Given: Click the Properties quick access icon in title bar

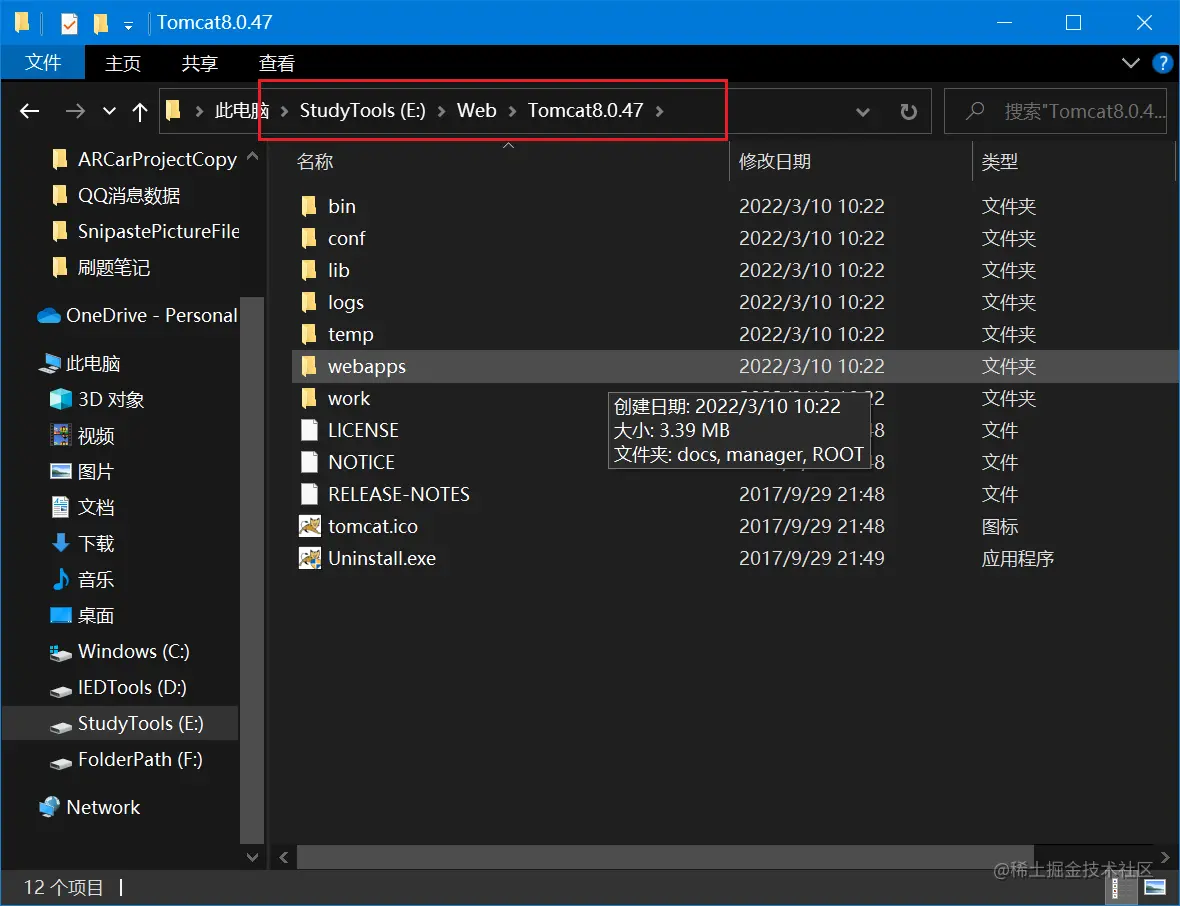Looking at the screenshot, I should coord(69,23).
